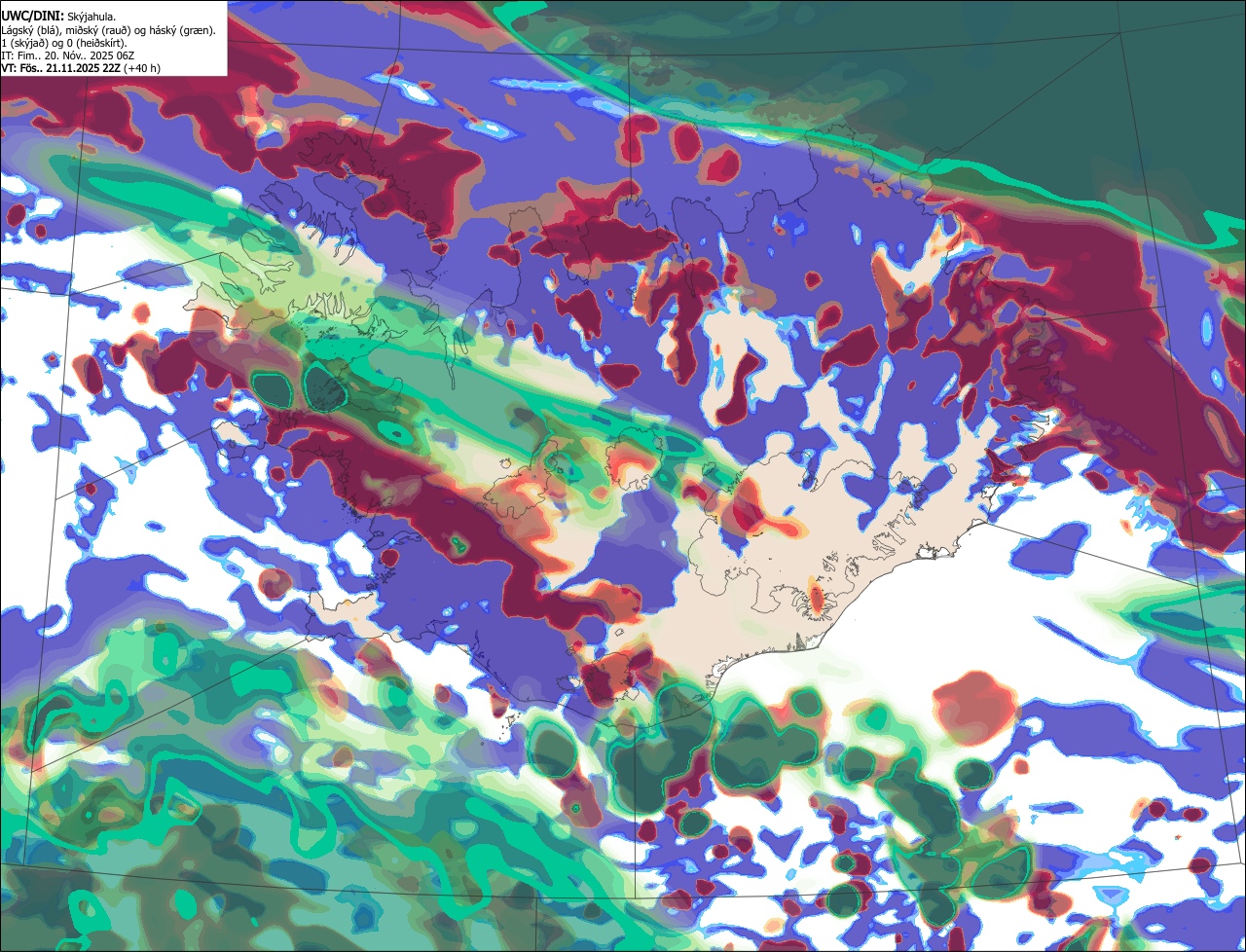Click the "IT: Fim.. 20. Nóv.. 2025 06Z" line

point(67,55)
